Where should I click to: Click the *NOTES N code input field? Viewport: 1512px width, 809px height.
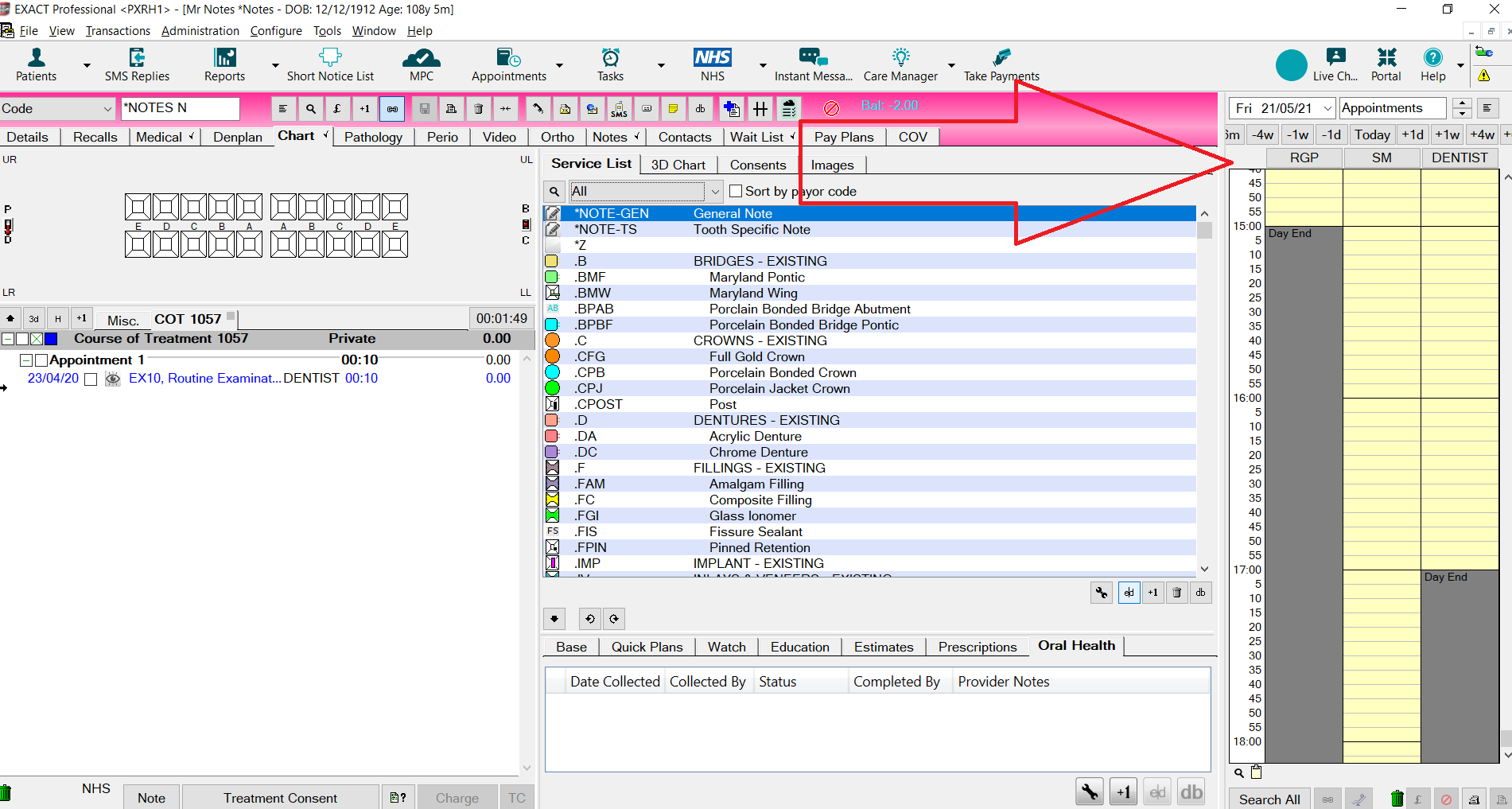pos(180,108)
